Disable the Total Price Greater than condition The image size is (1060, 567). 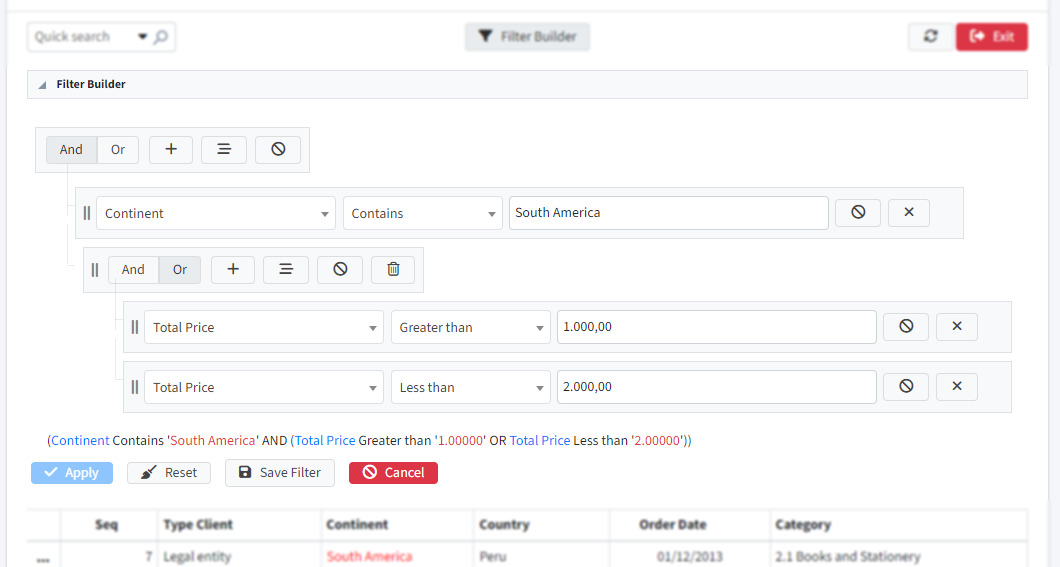(906, 327)
